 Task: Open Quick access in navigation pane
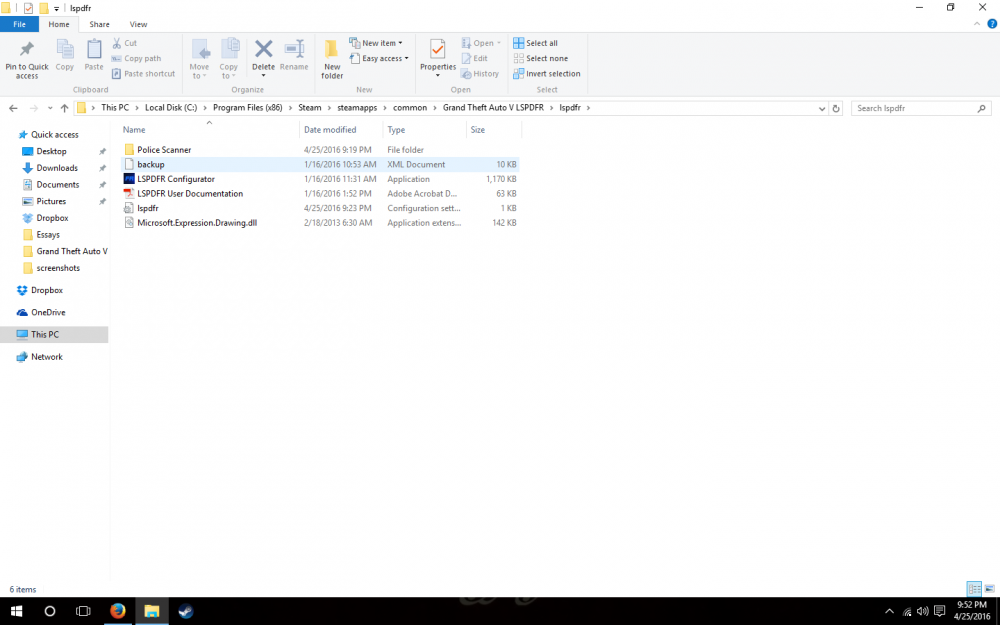click(54, 135)
